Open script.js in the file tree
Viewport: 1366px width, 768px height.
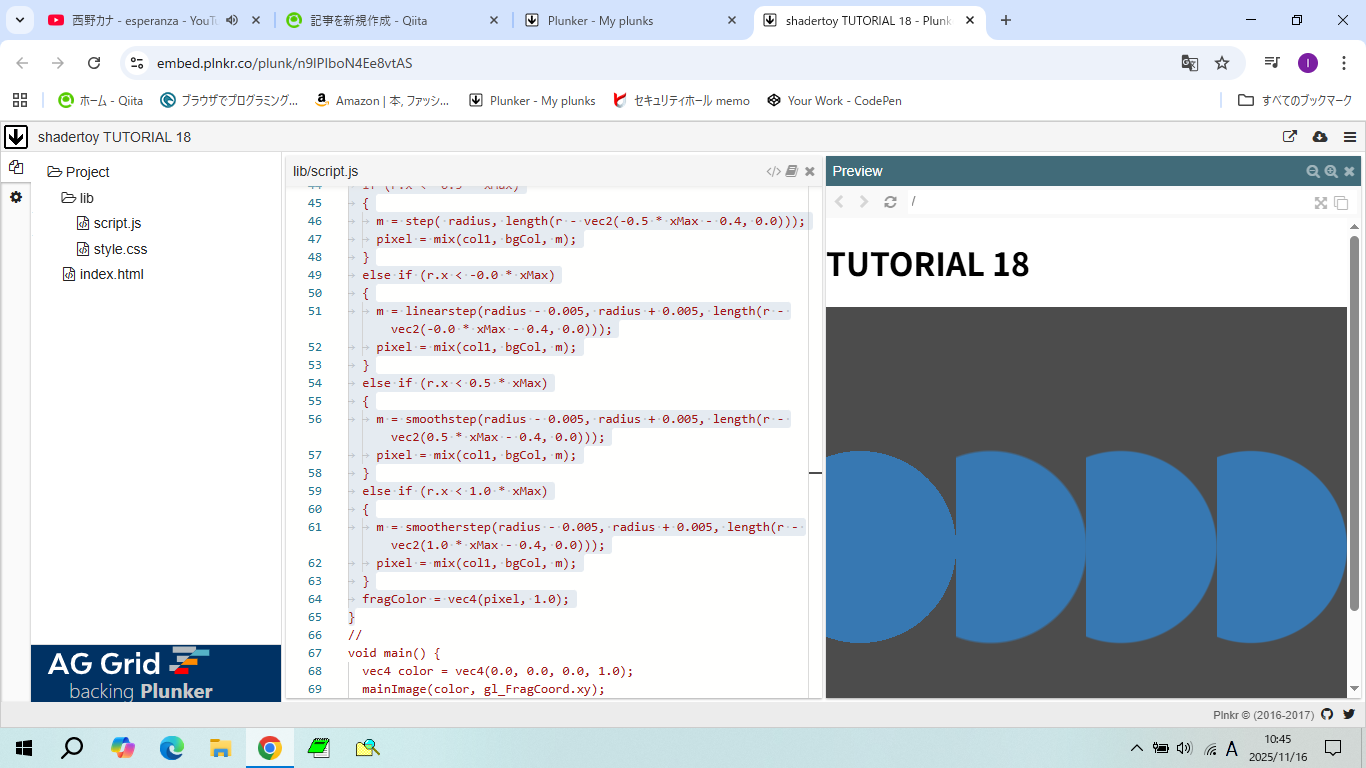pyautogui.click(x=110, y=223)
